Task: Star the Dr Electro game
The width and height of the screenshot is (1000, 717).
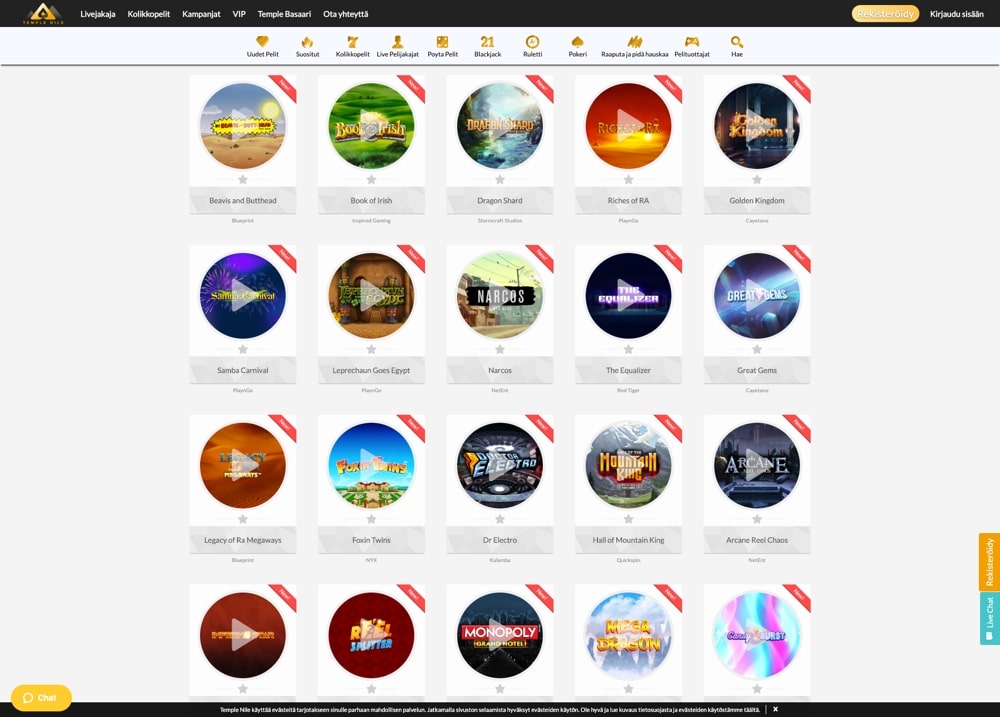Action: coord(500,519)
